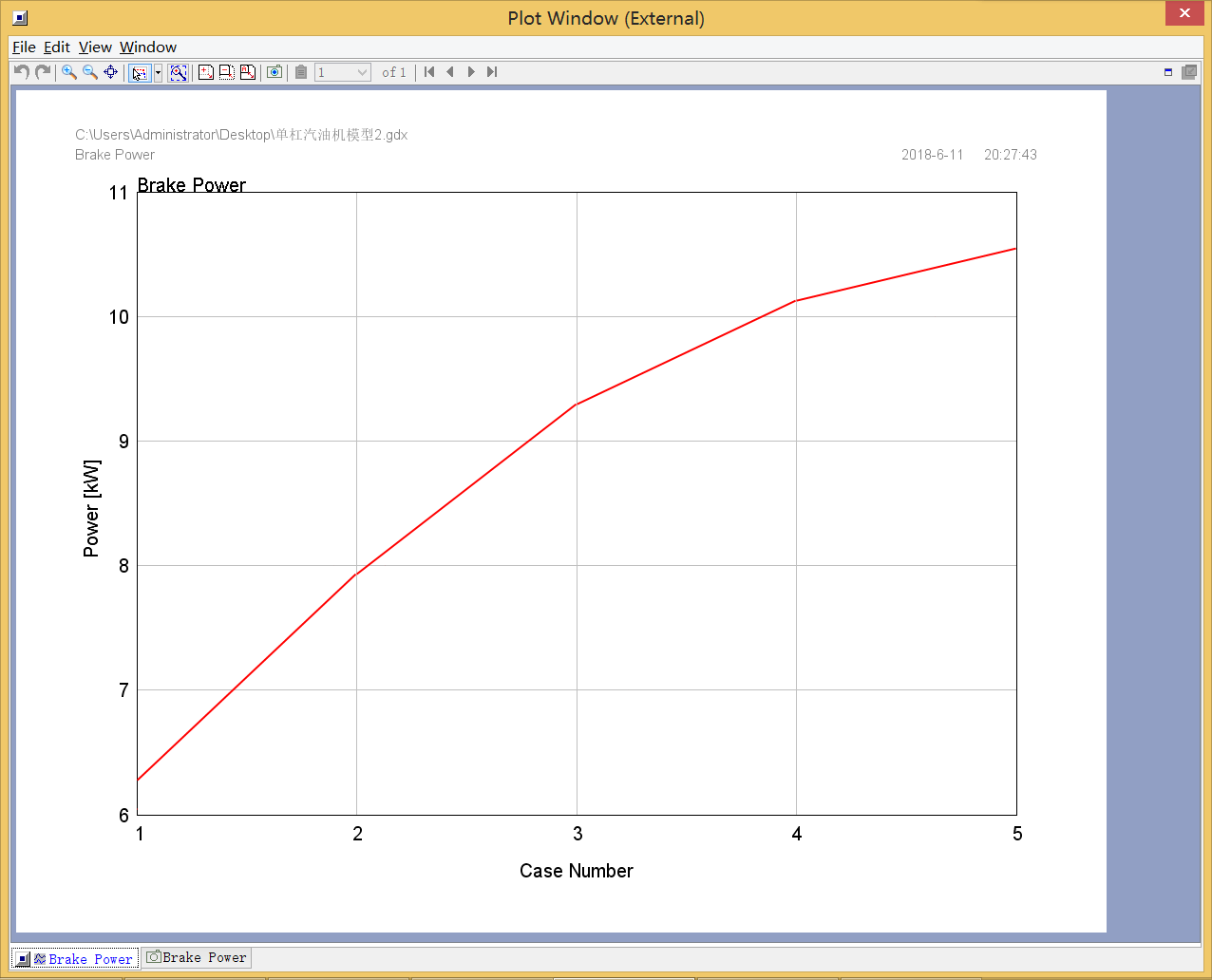
Task: Click the camera snapshot icon in toolbar
Action: (275, 72)
